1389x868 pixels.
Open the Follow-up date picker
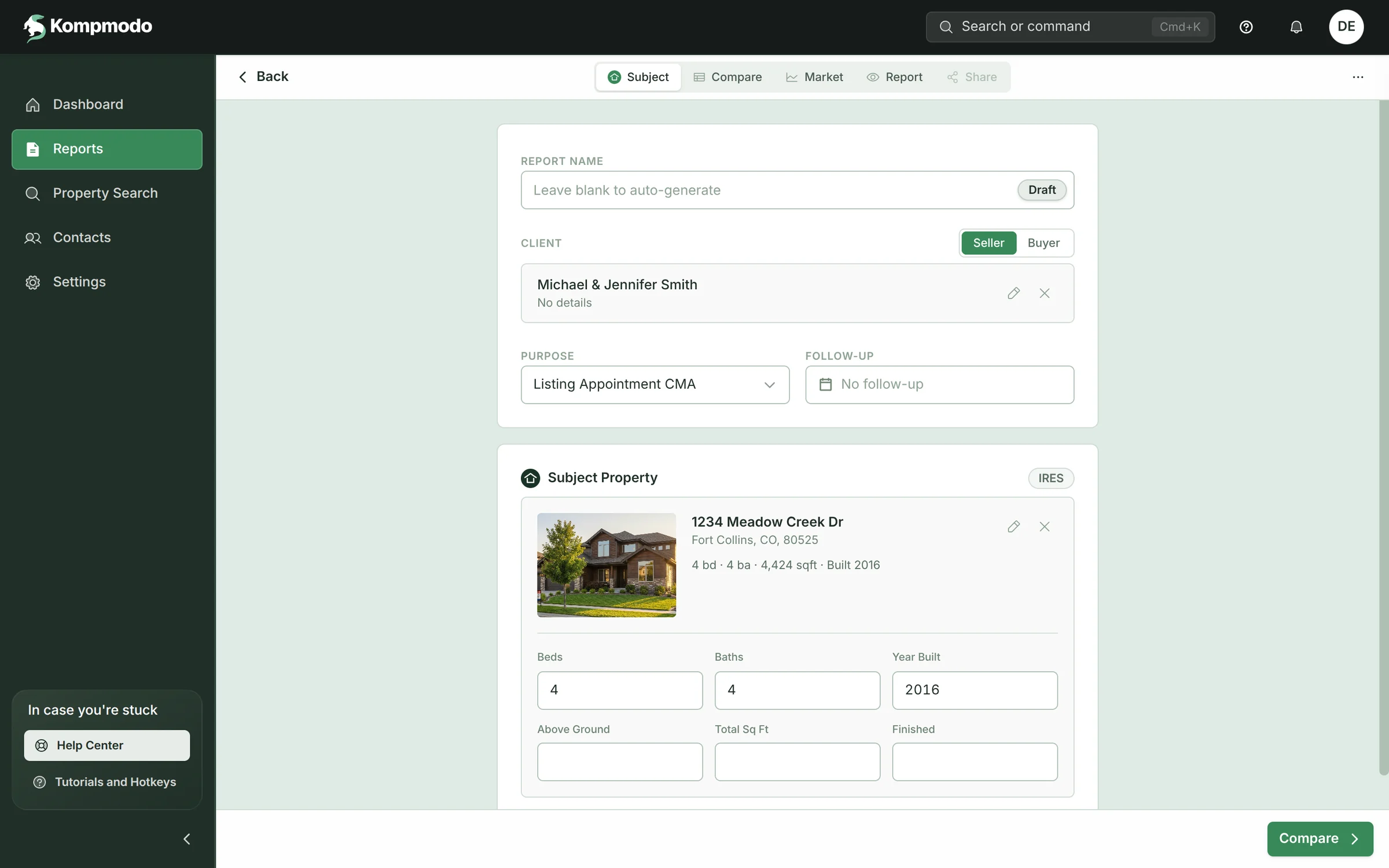pos(939,384)
